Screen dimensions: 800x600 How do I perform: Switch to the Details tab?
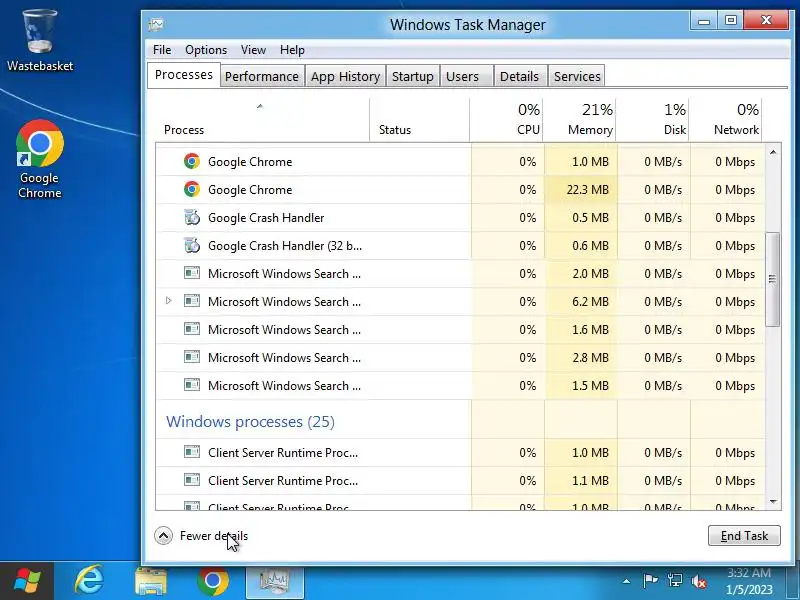point(519,77)
